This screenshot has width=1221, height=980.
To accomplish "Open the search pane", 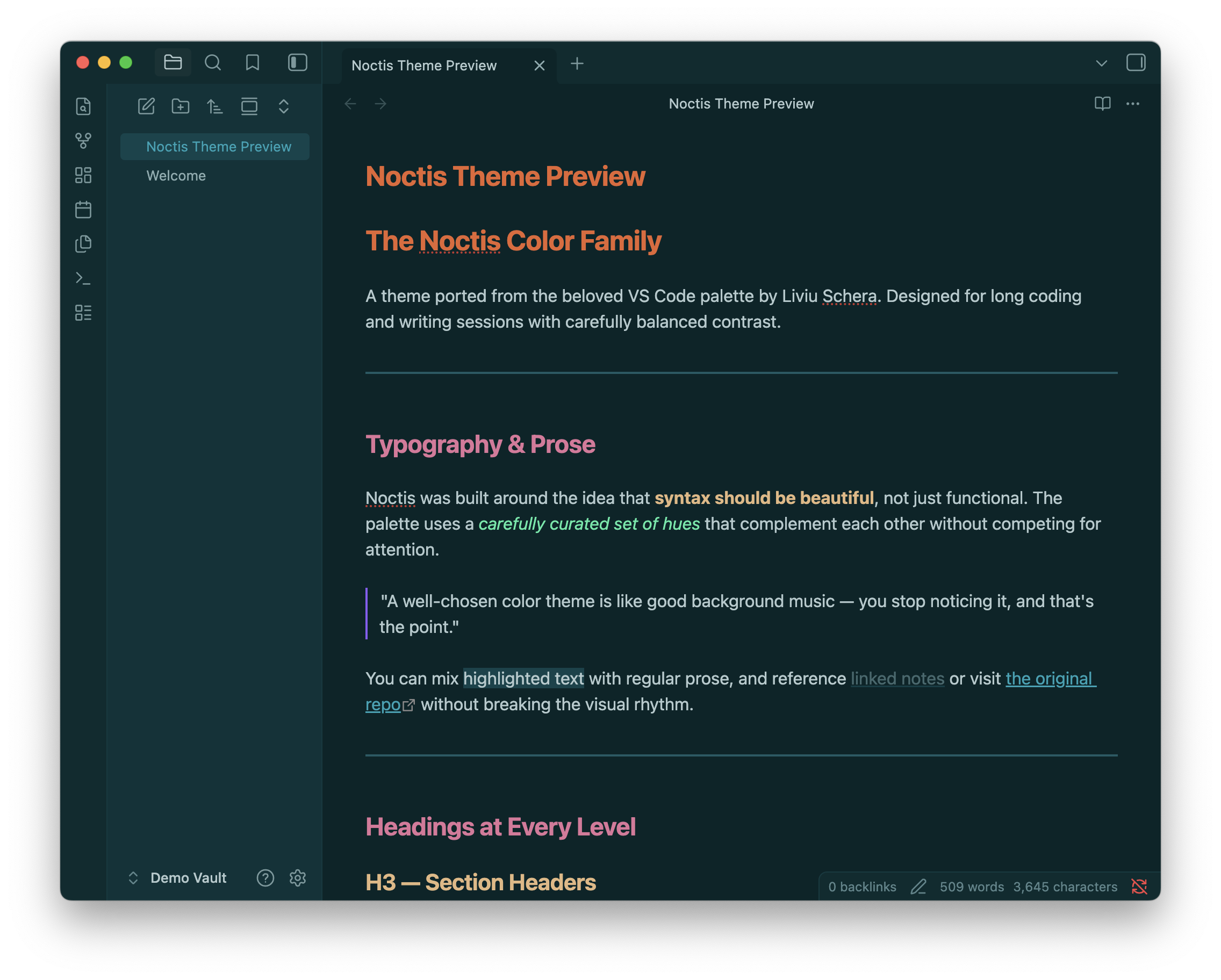I will (x=212, y=62).
